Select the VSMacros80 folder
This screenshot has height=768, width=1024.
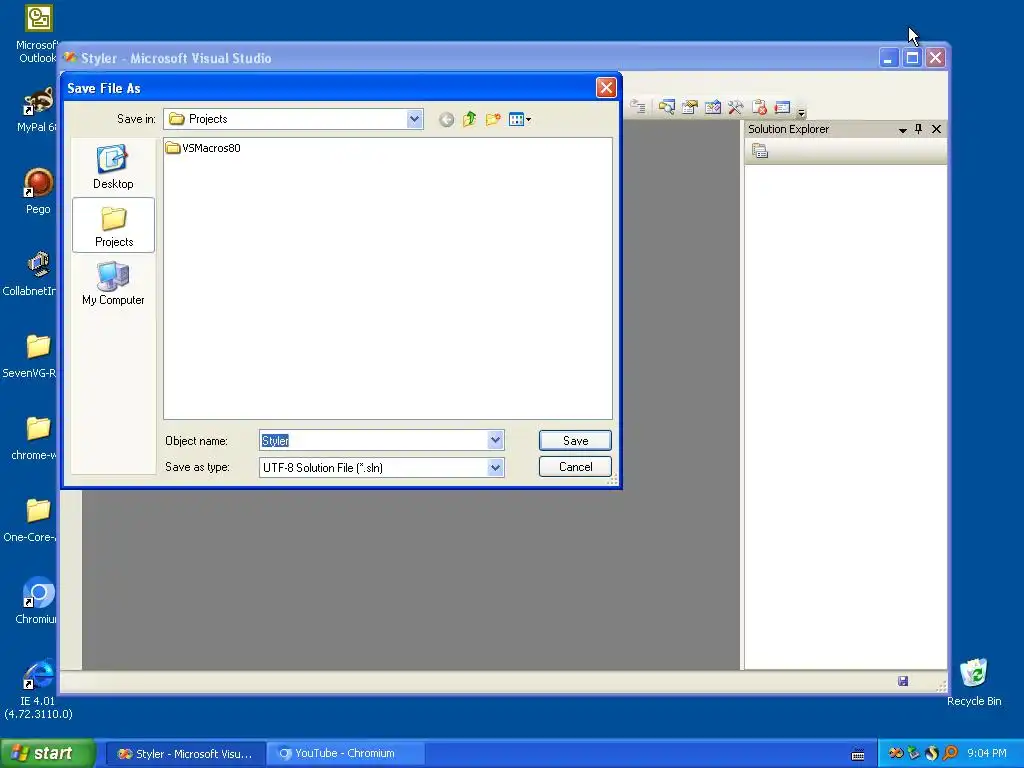tap(203, 148)
